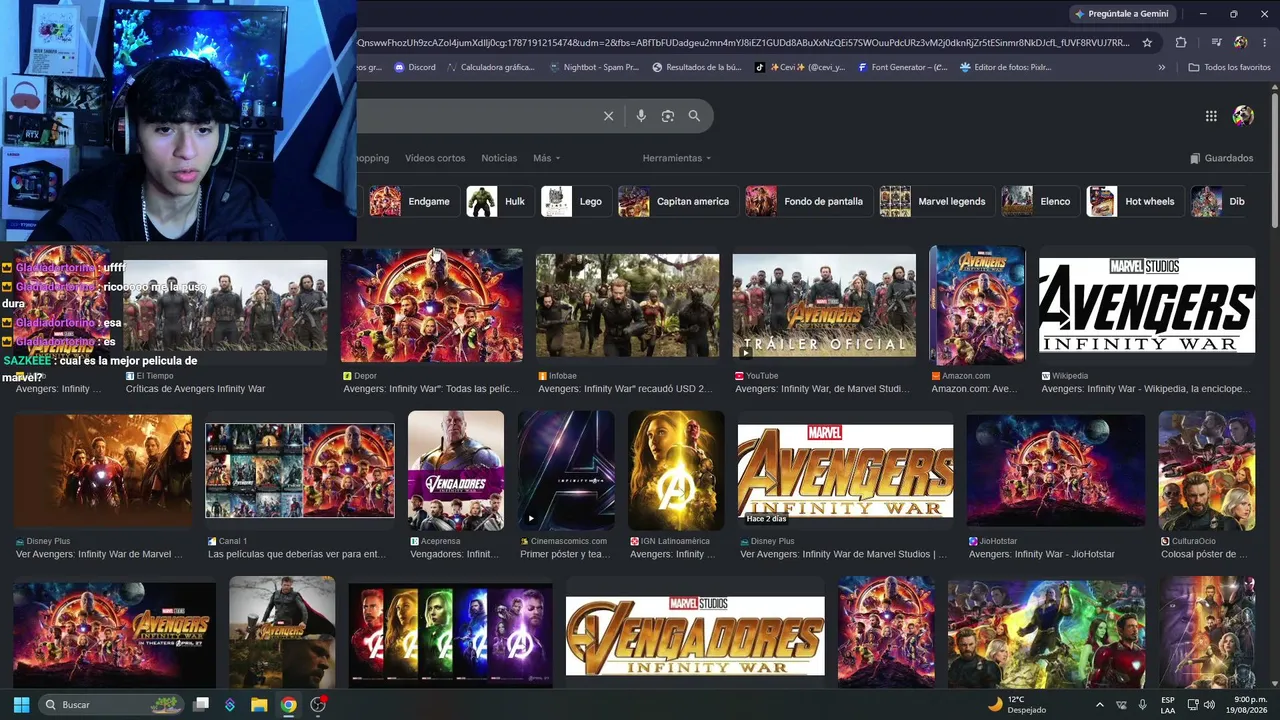
Task: Filter images by the Fondo de pantalla chip
Action: point(808,201)
